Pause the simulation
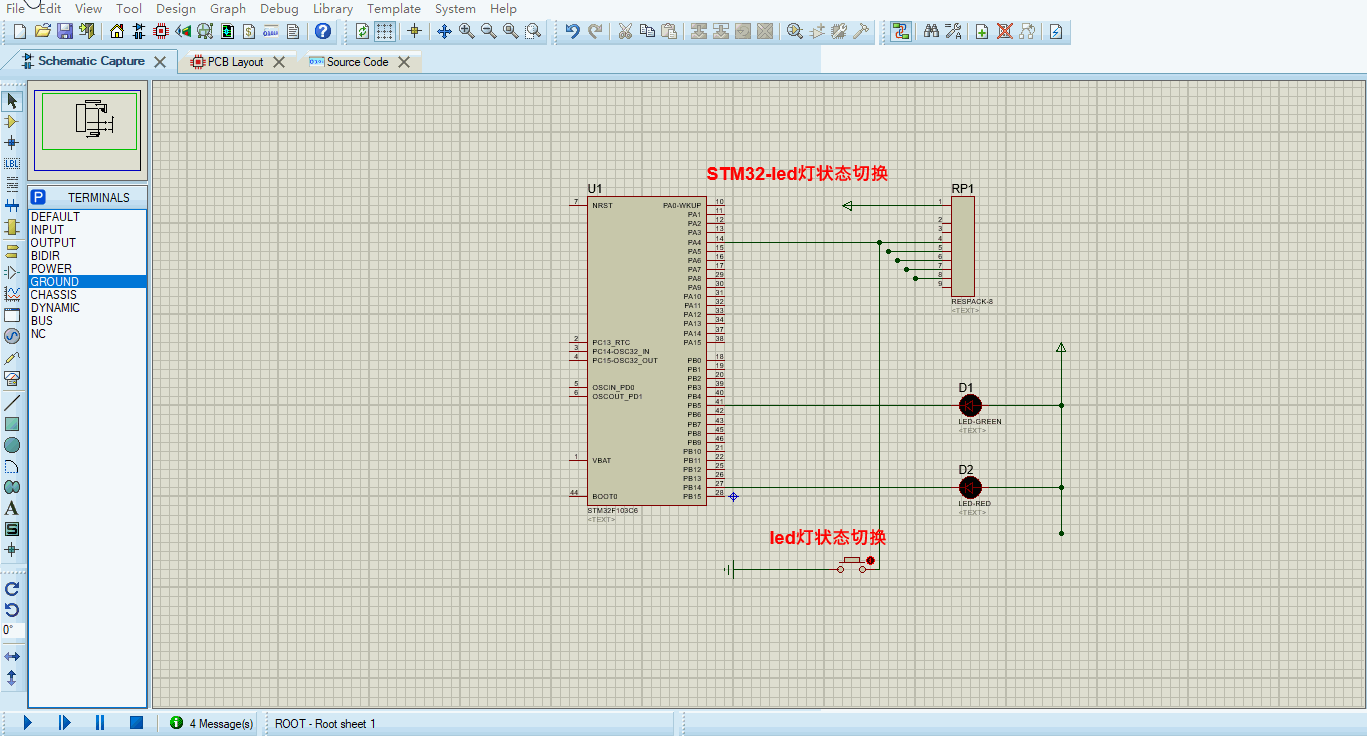Image resolution: width=1367 pixels, height=736 pixels. pyautogui.click(x=100, y=723)
